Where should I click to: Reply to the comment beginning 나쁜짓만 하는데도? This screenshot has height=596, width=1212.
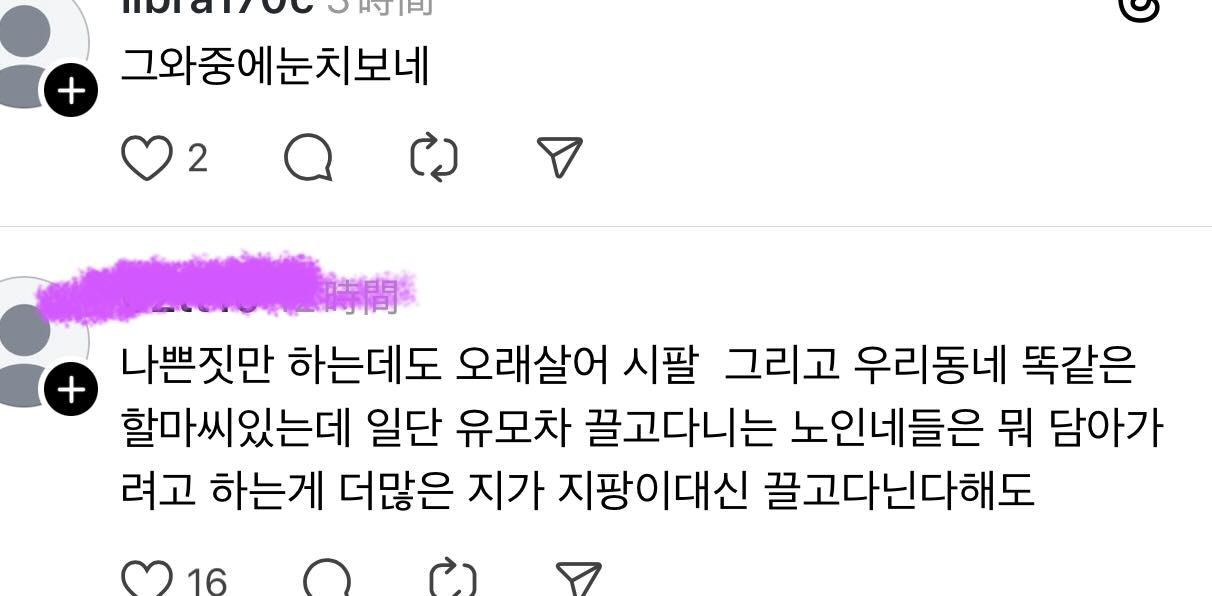pos(326,580)
